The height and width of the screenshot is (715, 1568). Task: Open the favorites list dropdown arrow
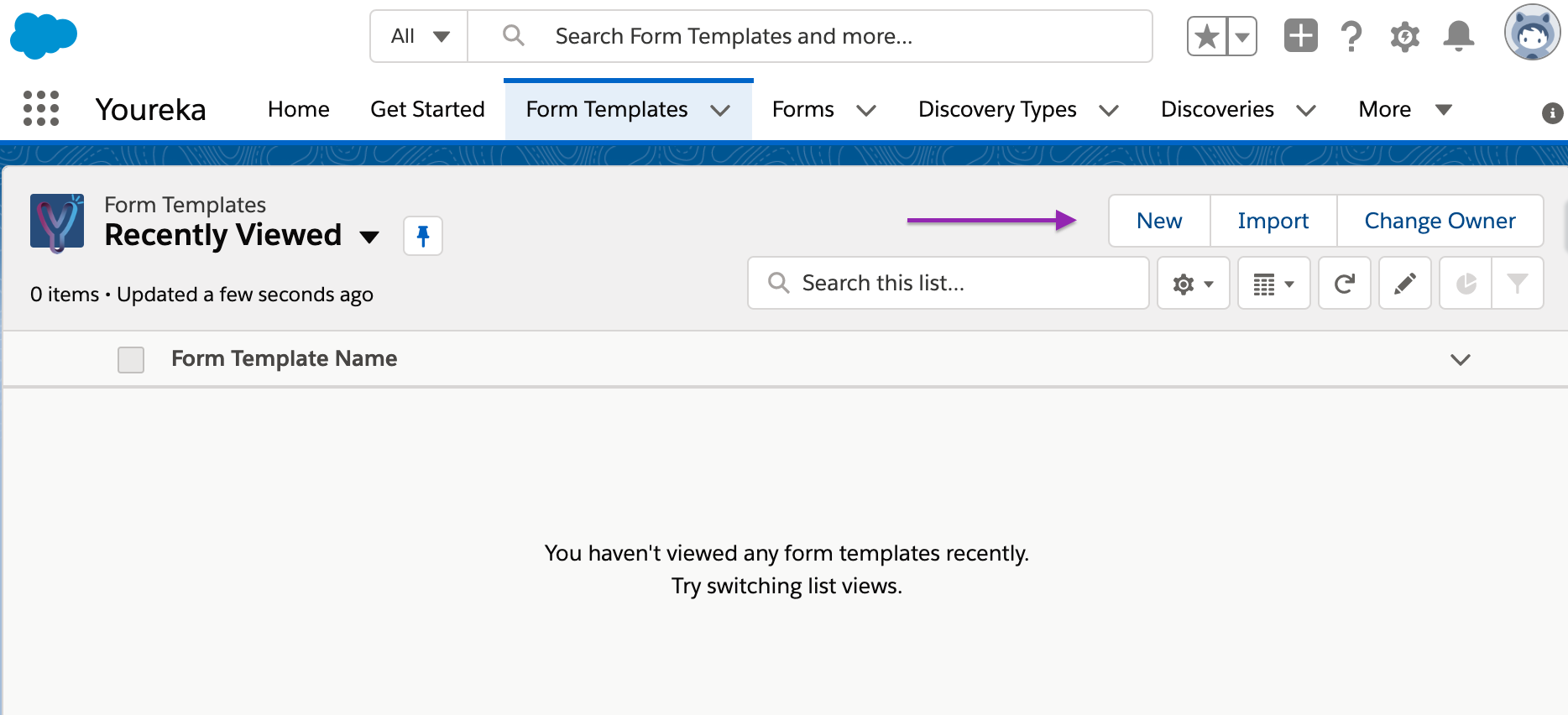(x=1241, y=36)
